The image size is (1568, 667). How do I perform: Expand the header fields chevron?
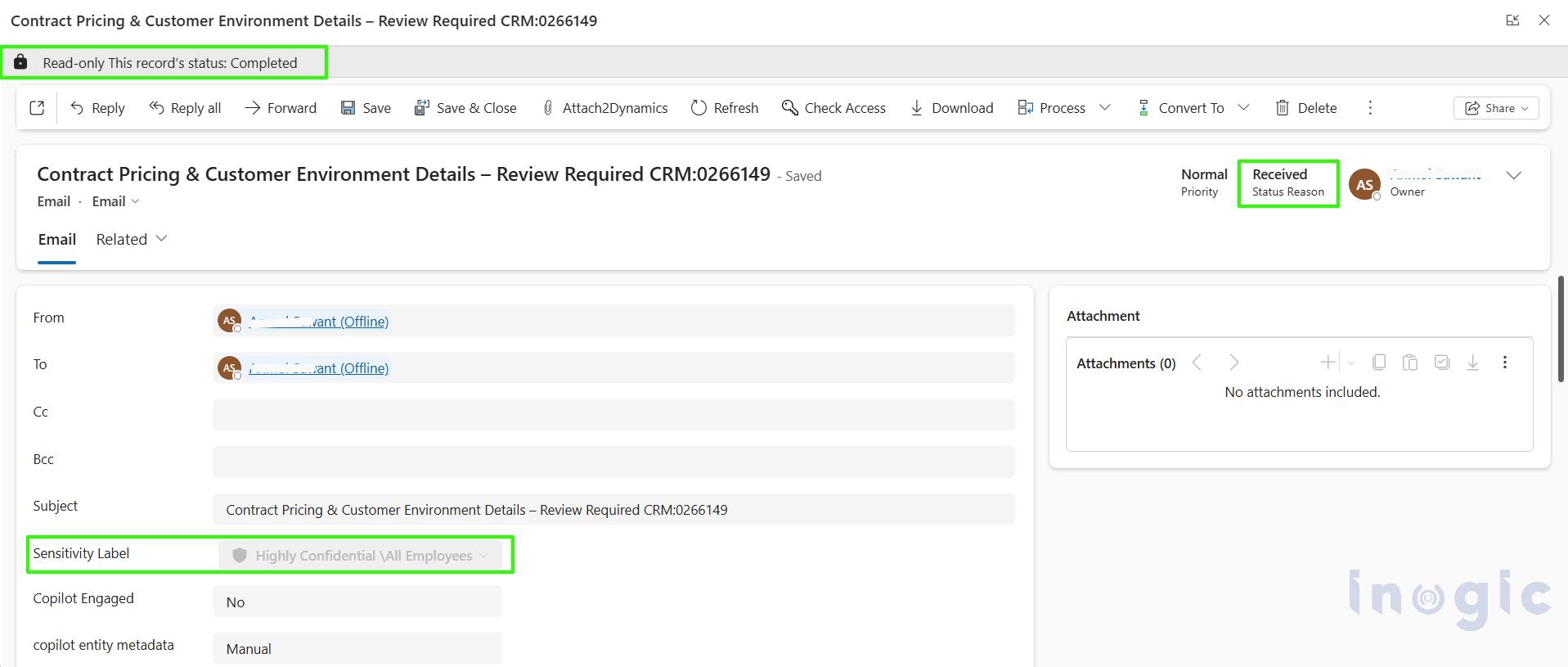pyautogui.click(x=1514, y=175)
